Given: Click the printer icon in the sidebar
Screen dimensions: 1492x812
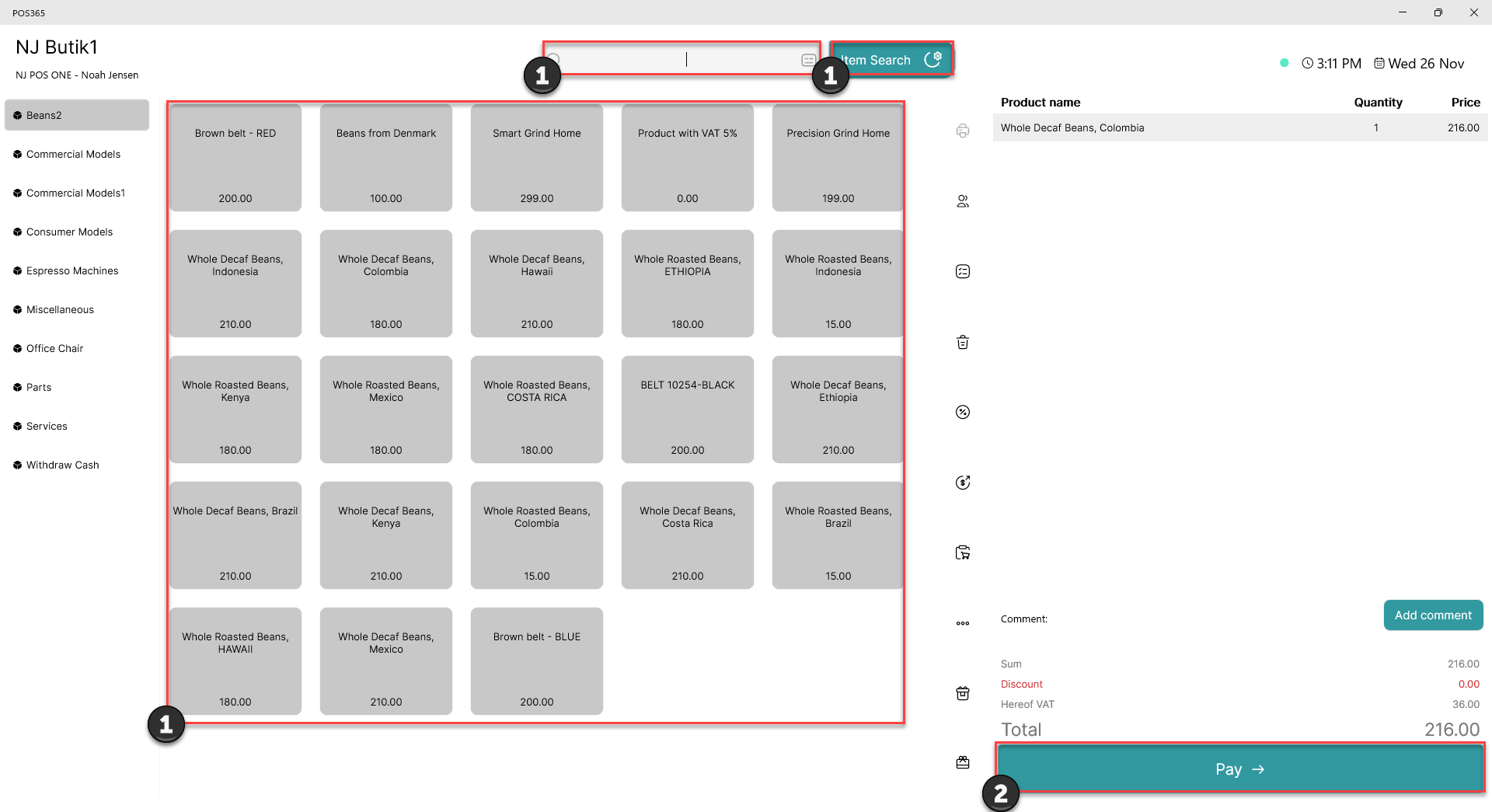Looking at the screenshot, I should pyautogui.click(x=963, y=131).
